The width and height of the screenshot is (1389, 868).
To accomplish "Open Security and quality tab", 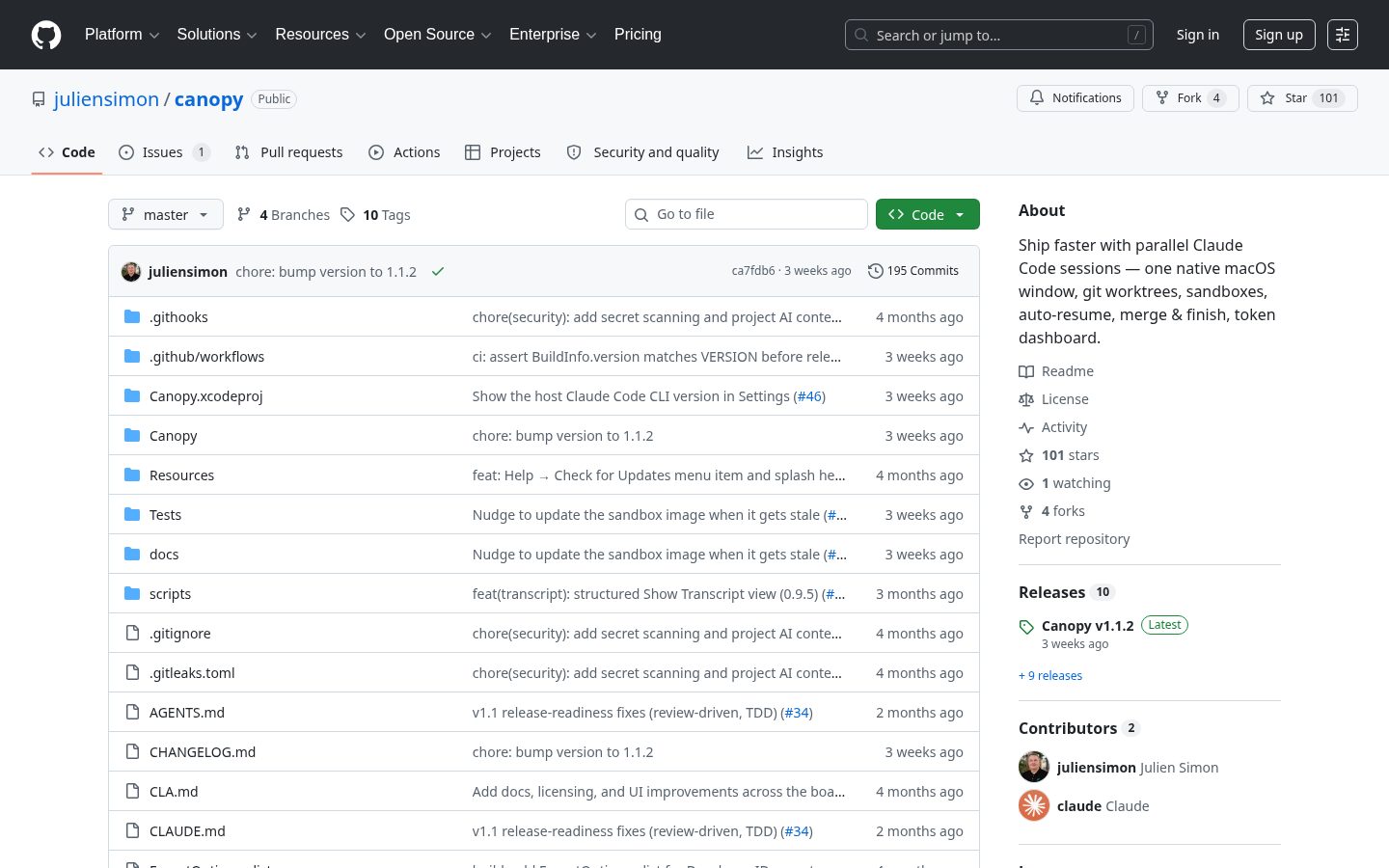I will click(643, 152).
